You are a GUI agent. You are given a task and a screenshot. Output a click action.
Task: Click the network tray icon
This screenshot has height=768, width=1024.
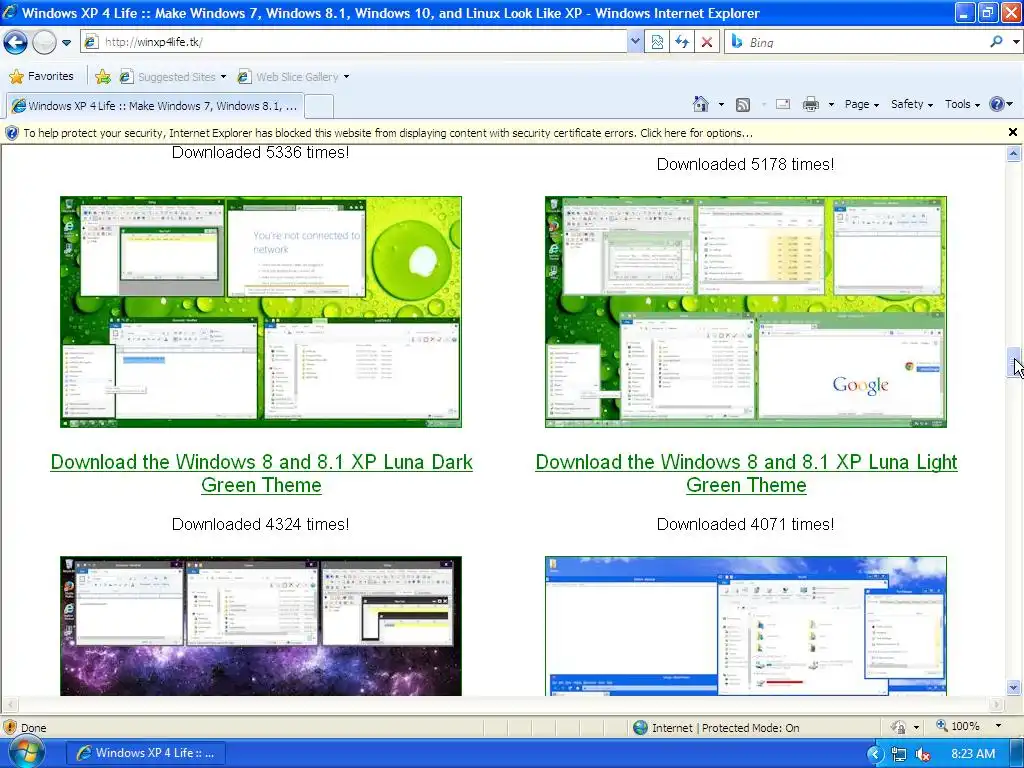pyautogui.click(x=899, y=754)
